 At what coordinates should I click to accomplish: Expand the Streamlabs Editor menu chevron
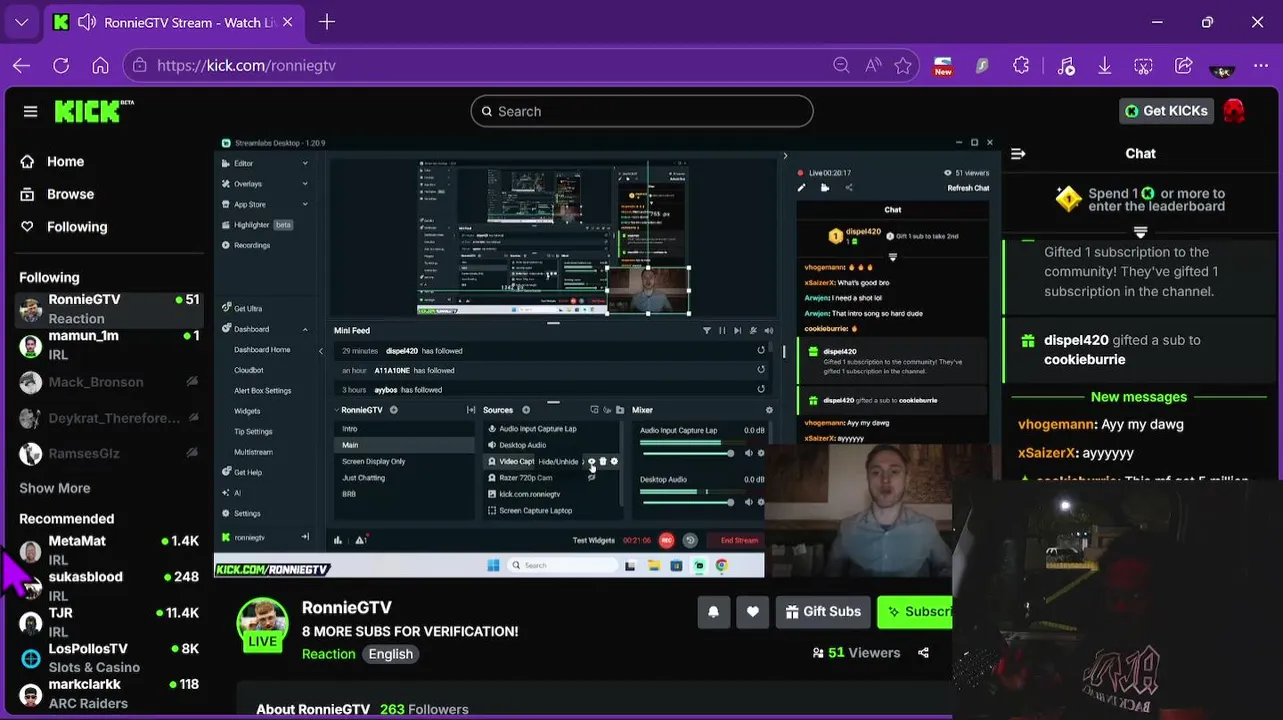pos(305,163)
